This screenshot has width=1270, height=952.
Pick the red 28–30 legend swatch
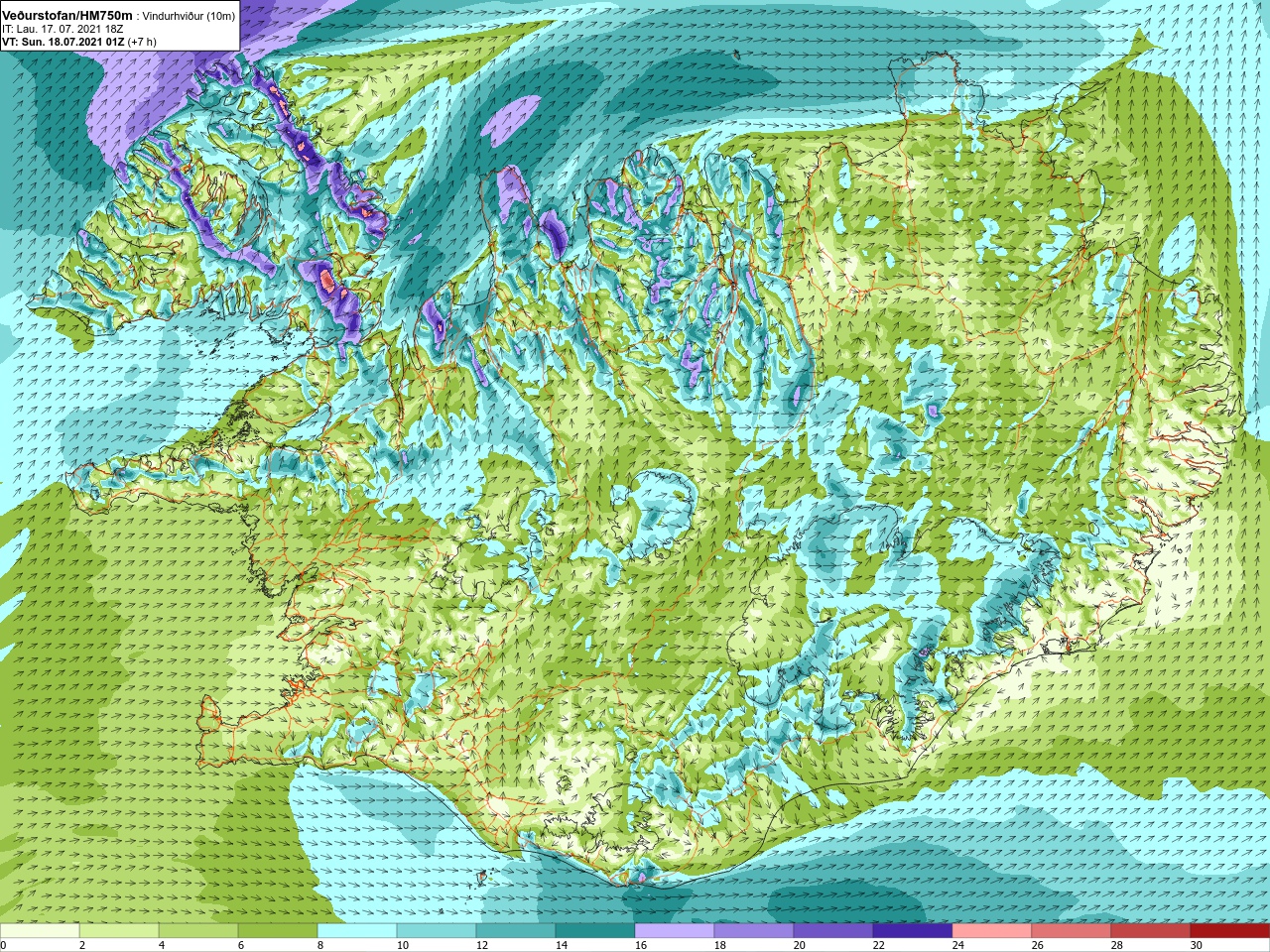point(1151,930)
